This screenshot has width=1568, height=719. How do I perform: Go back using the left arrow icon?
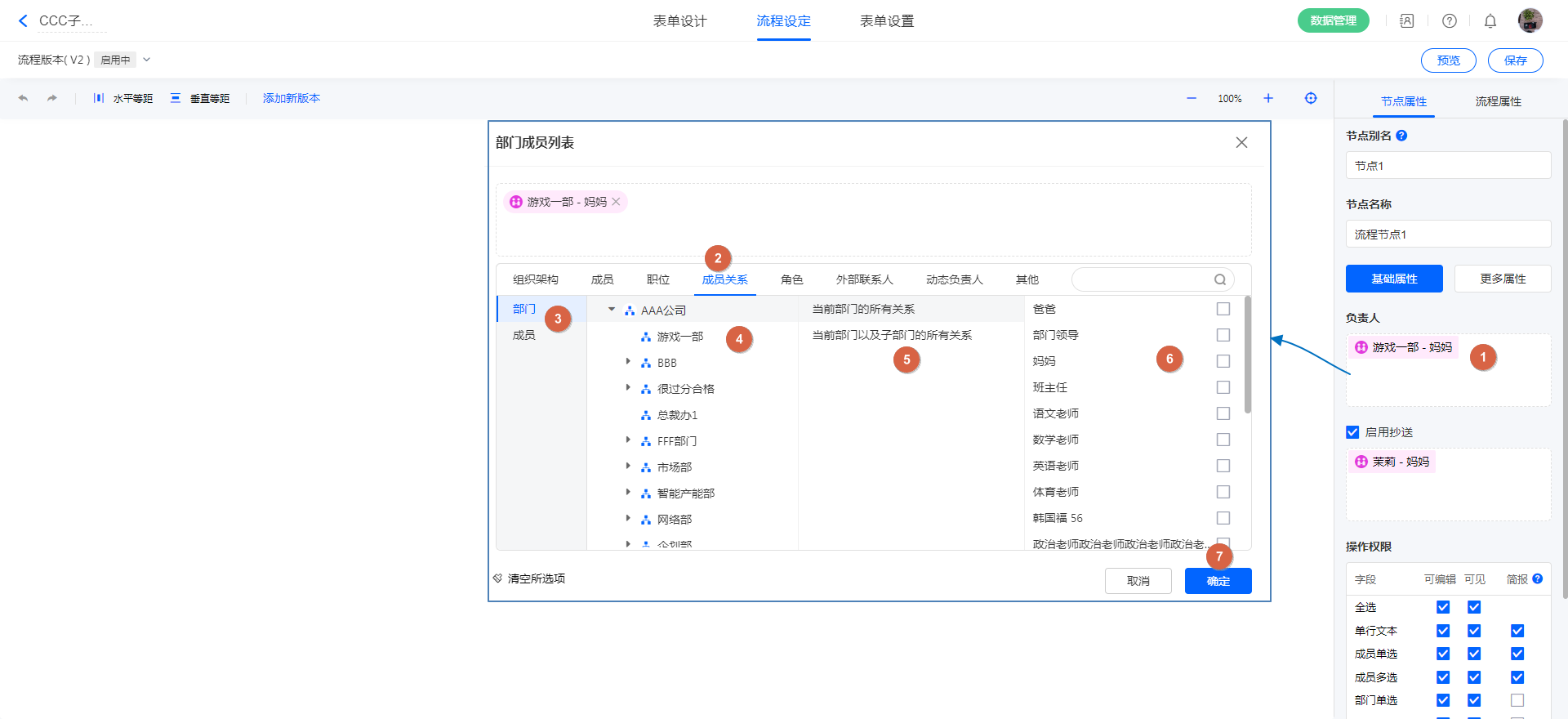[x=23, y=21]
